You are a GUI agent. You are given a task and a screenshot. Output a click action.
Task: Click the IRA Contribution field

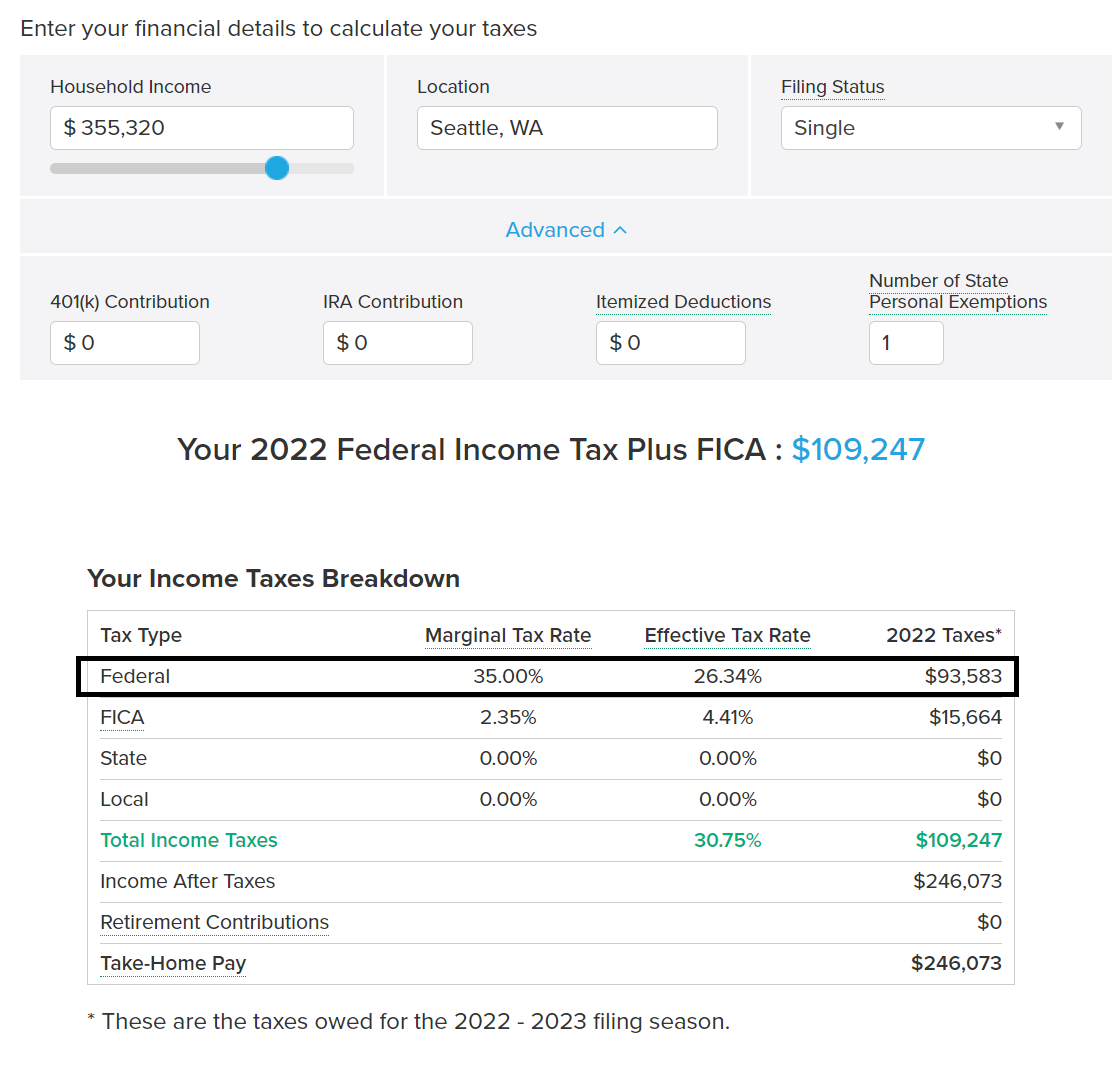pyautogui.click(x=397, y=343)
